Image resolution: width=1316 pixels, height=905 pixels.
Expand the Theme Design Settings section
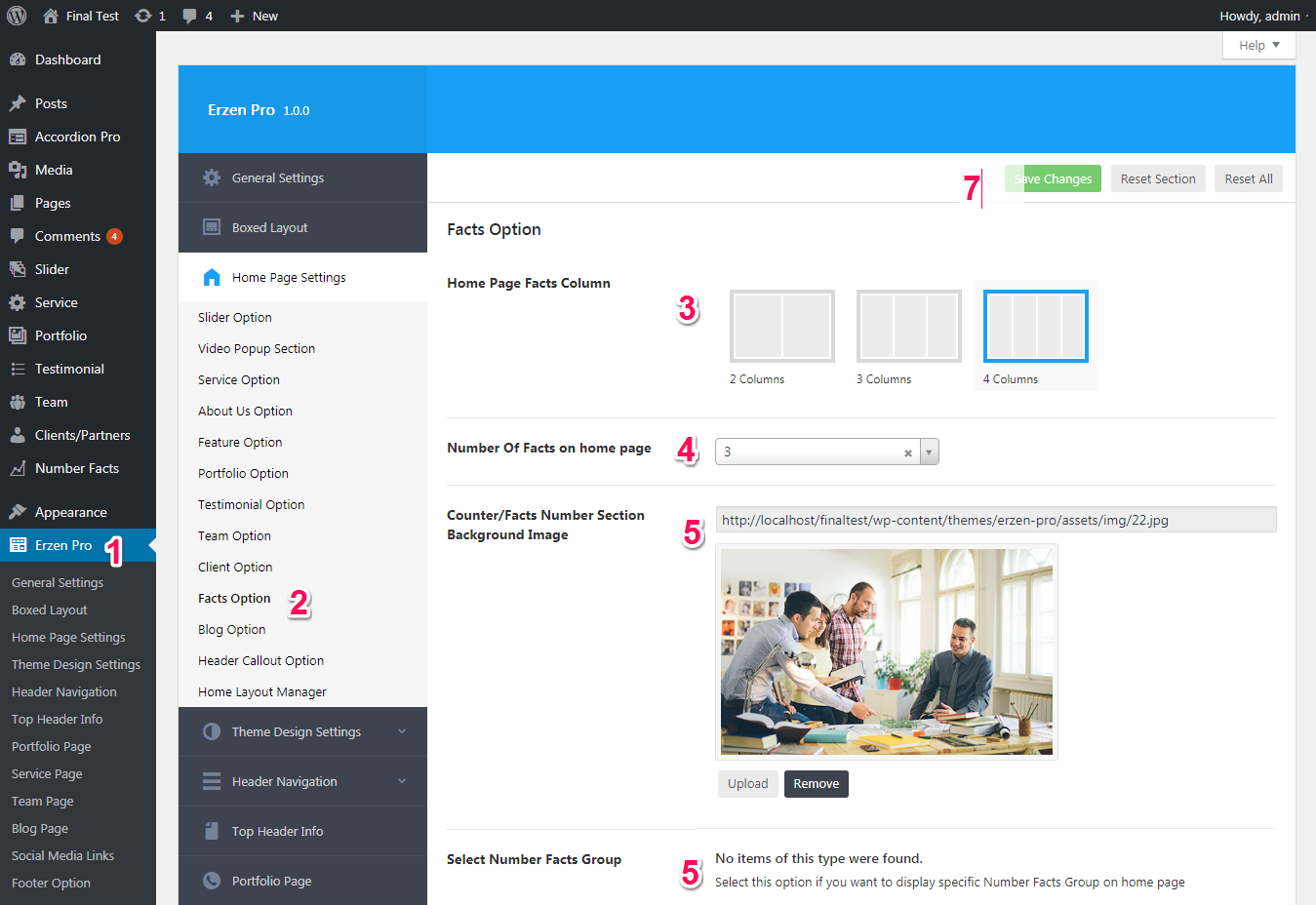302,731
